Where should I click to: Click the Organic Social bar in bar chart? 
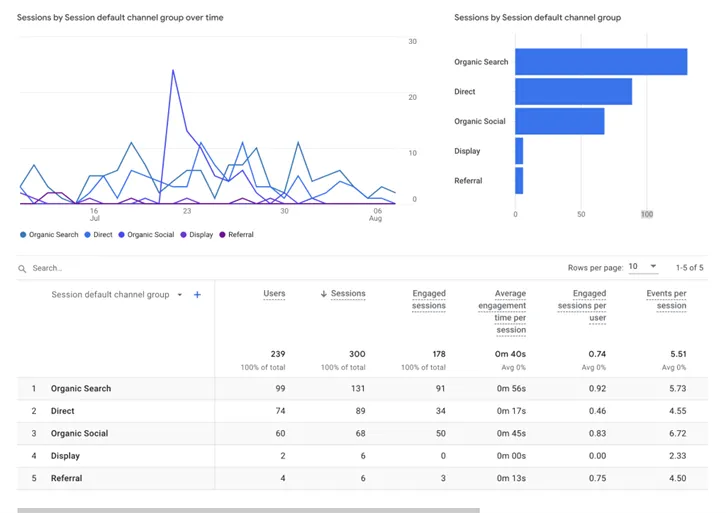point(559,121)
